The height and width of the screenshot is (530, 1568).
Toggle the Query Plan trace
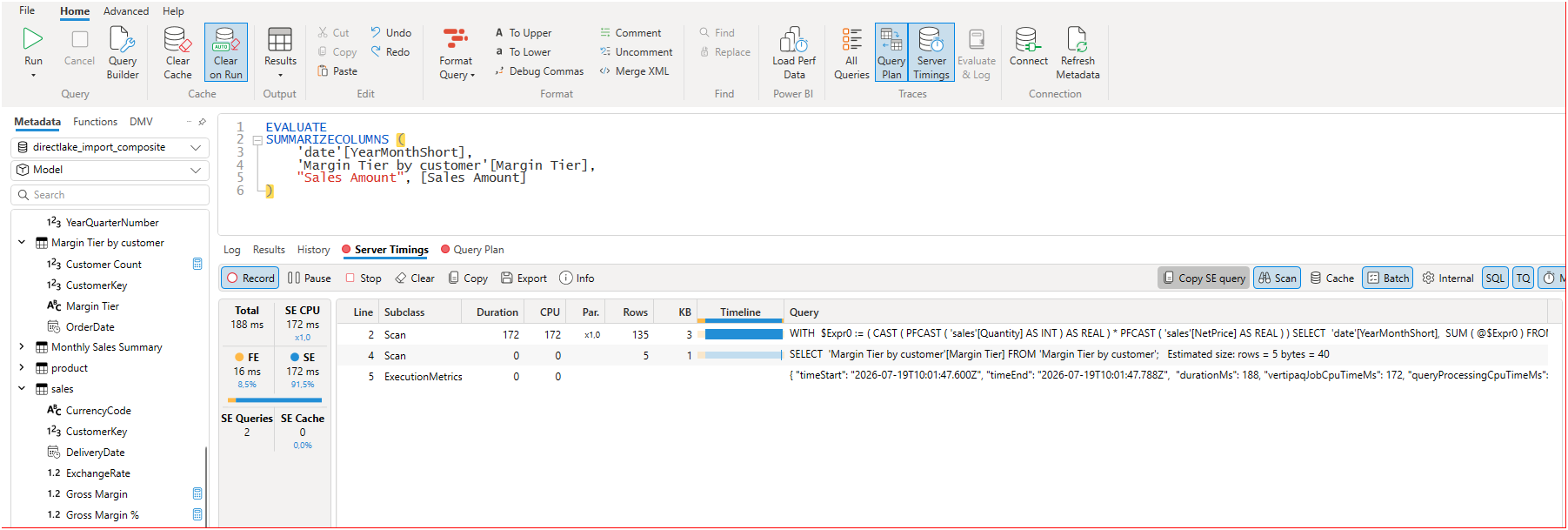tap(891, 53)
